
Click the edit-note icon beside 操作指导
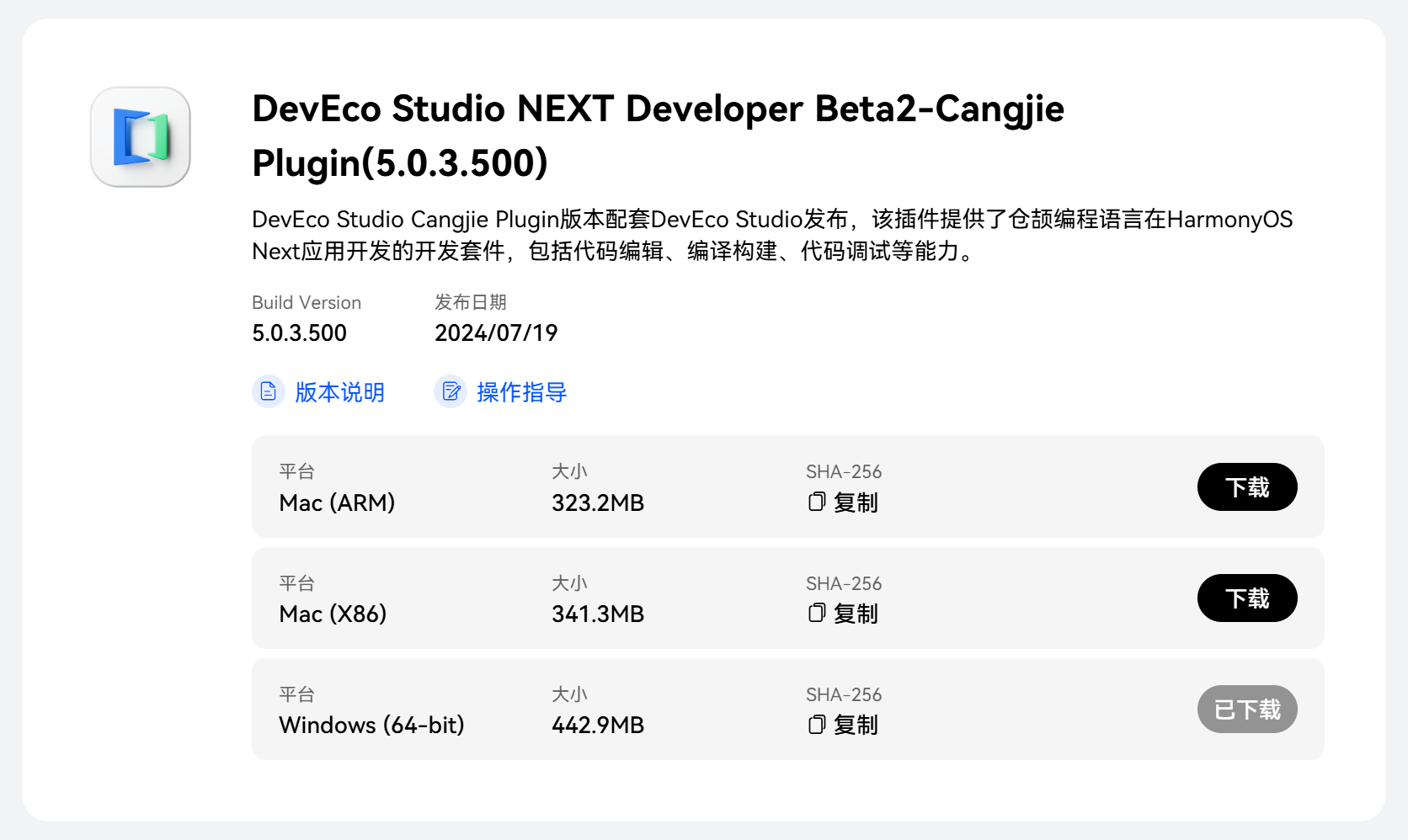(451, 391)
